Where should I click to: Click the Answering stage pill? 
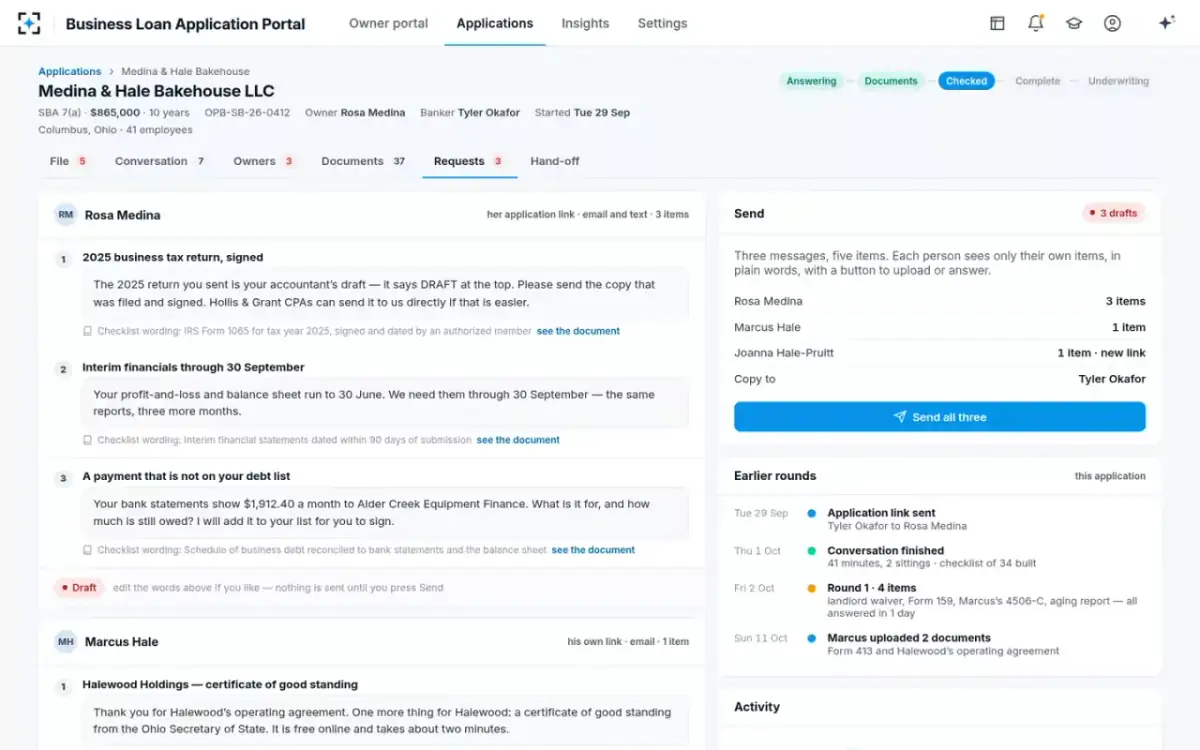[811, 81]
